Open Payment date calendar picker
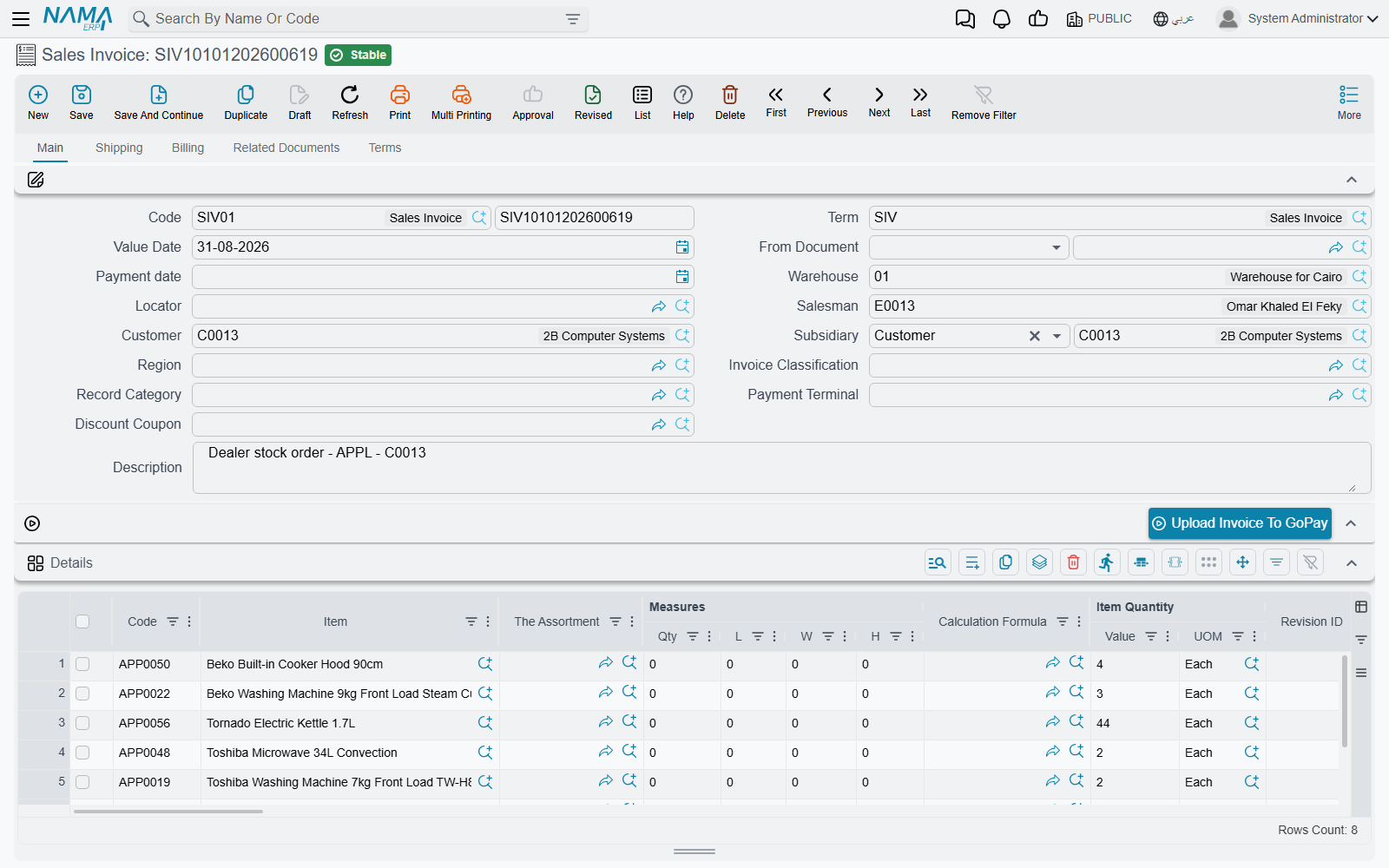The image size is (1389, 868). click(682, 277)
